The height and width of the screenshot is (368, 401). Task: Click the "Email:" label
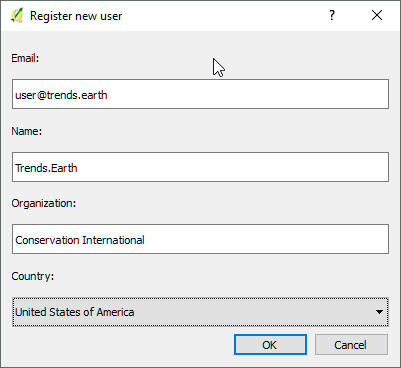click(x=25, y=58)
